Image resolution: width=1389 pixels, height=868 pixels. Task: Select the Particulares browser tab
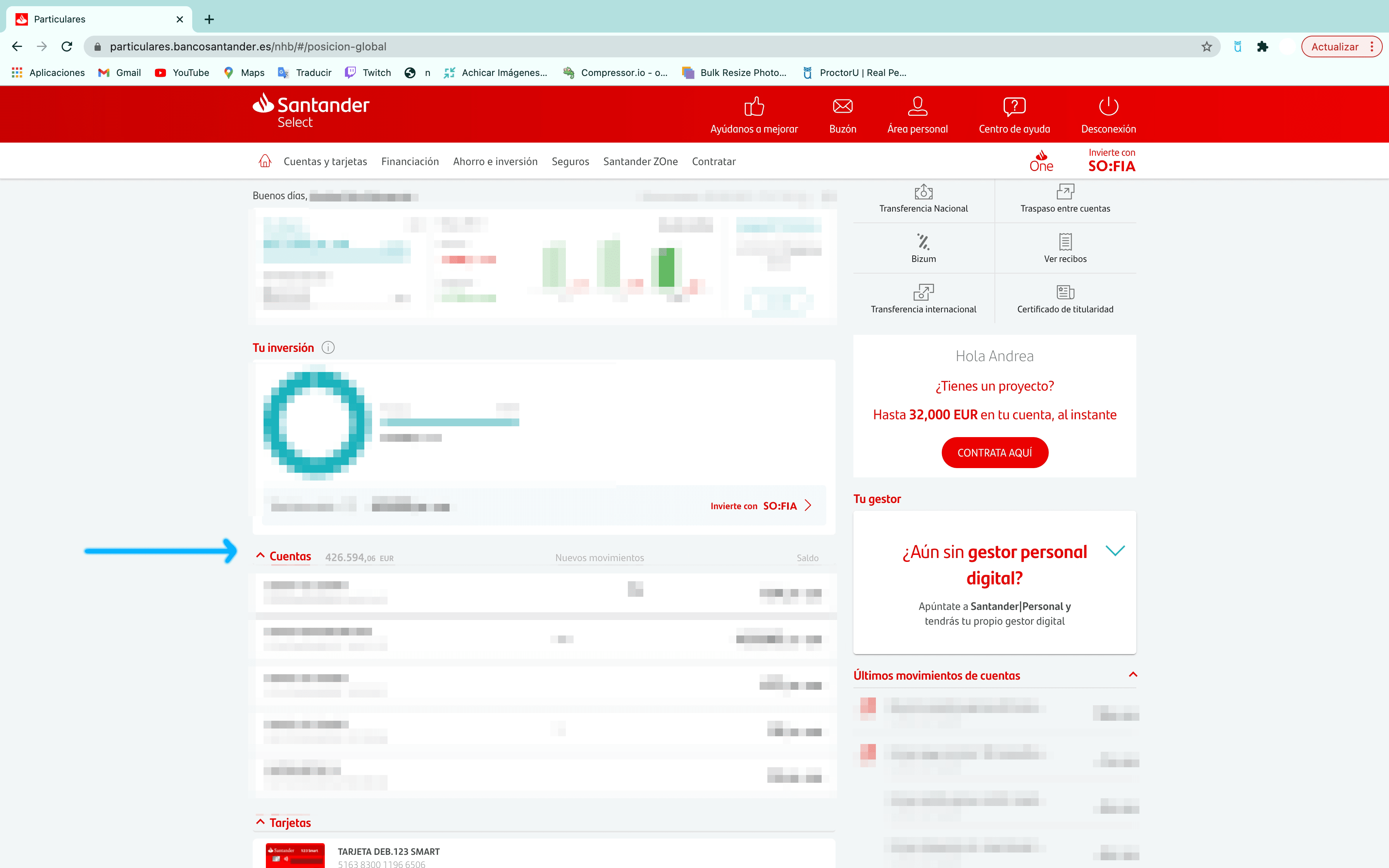tap(99, 19)
